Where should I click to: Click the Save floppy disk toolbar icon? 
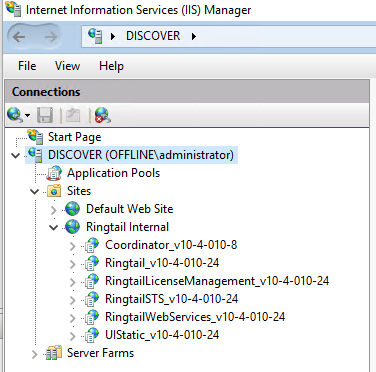pos(45,115)
